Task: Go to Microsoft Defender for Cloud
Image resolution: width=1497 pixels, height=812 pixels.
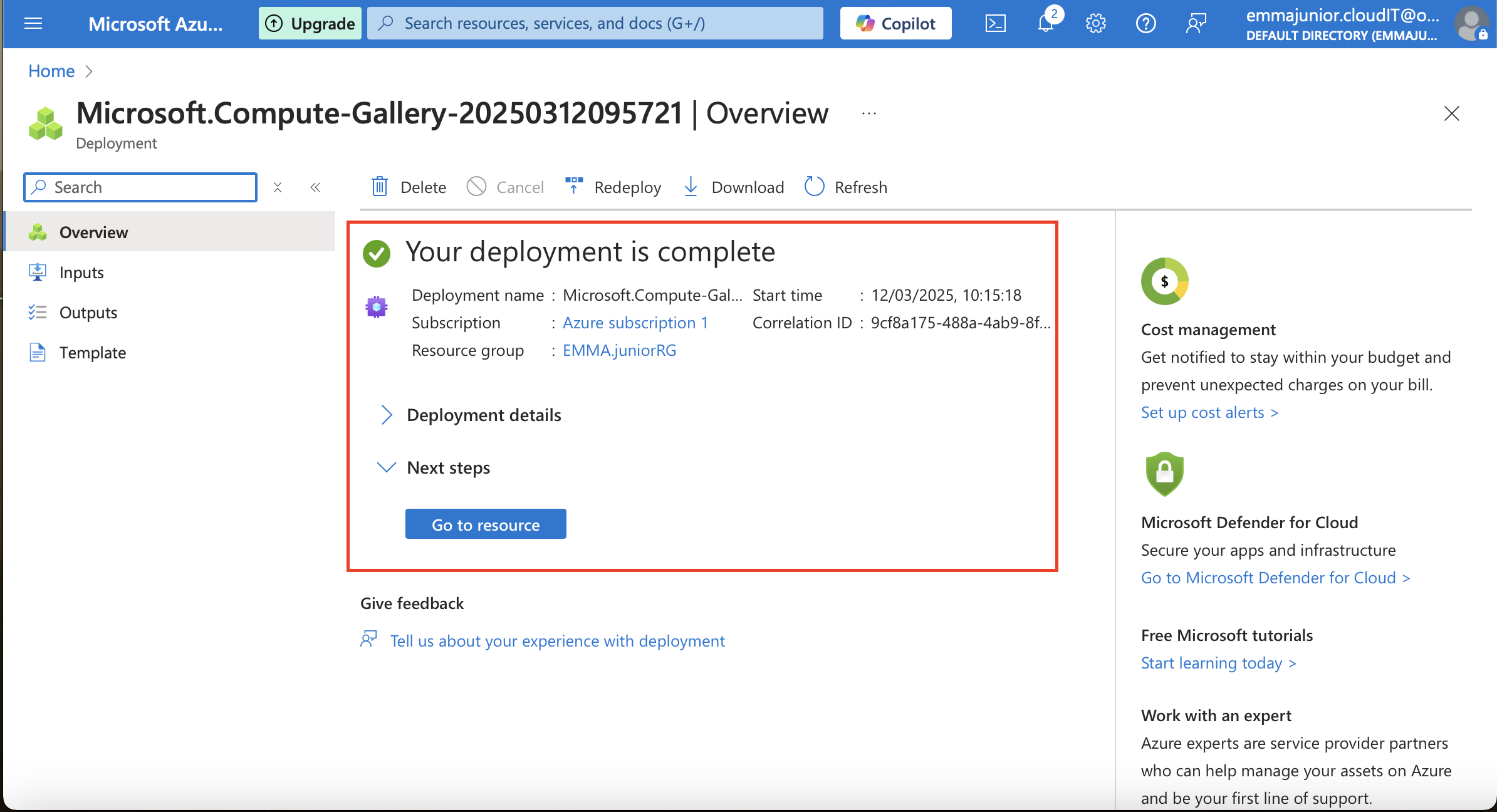Action: pos(1275,578)
